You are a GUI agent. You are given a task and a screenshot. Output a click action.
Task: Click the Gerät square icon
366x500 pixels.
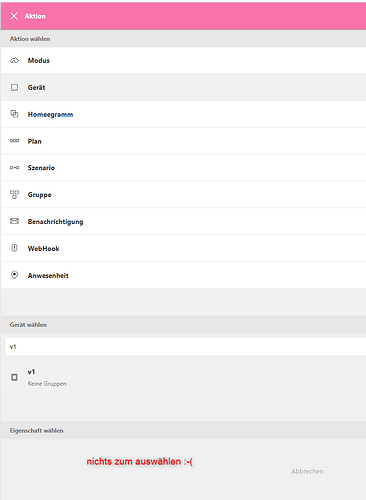click(x=14, y=87)
